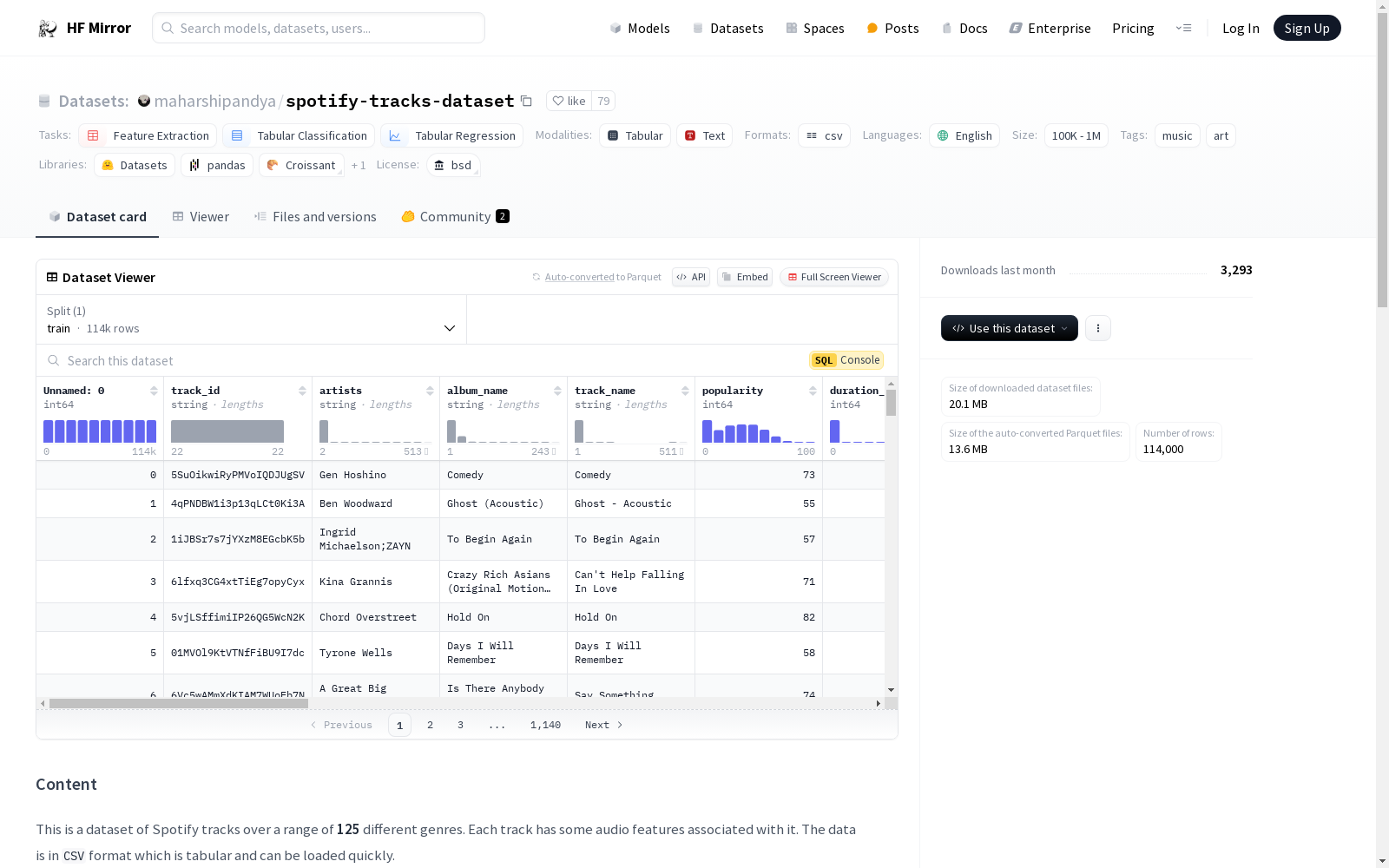1389x868 pixels.
Task: Select the csv format tag
Action: (824, 135)
